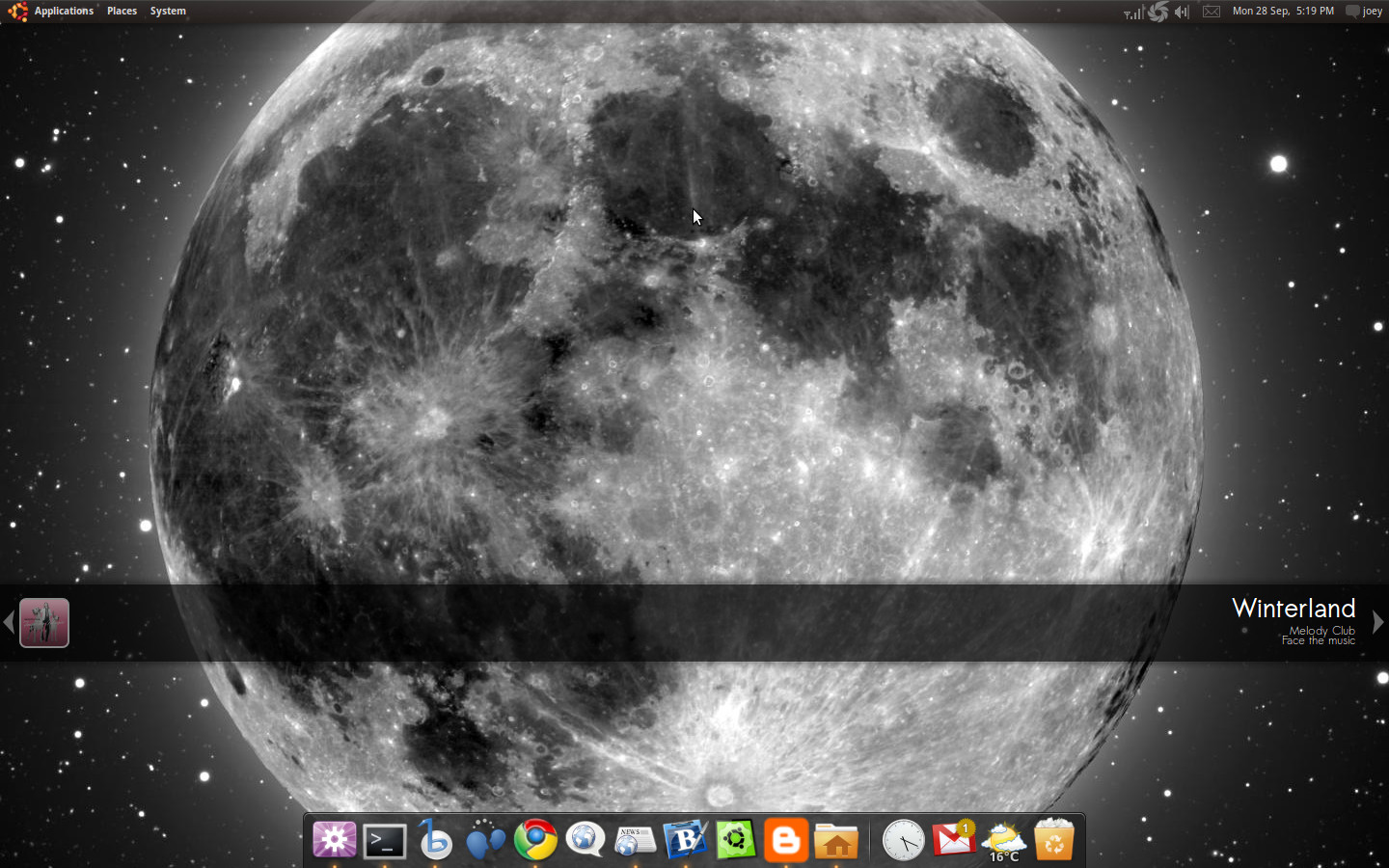Open the news reader application
The width and height of the screenshot is (1389, 868).
tap(635, 841)
